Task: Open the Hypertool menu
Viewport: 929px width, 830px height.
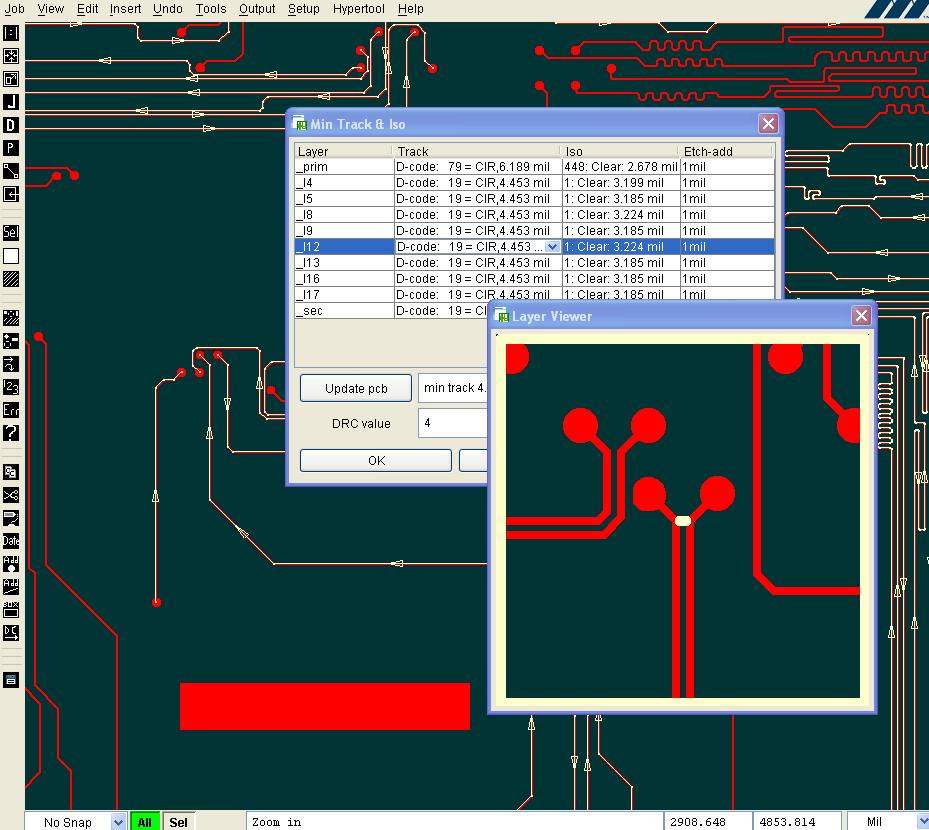Action: tap(358, 9)
